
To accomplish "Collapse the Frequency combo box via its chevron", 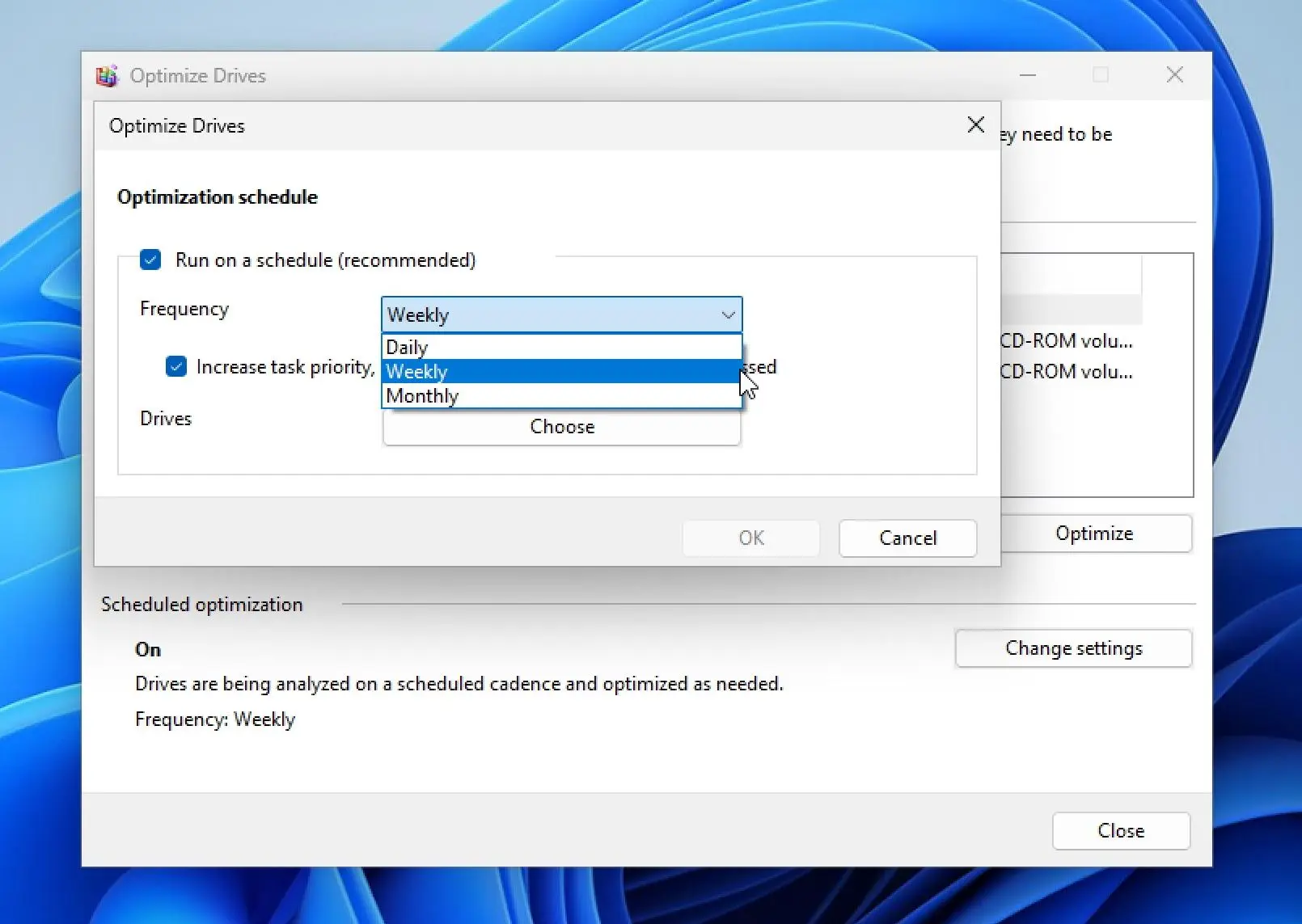I will [x=728, y=315].
